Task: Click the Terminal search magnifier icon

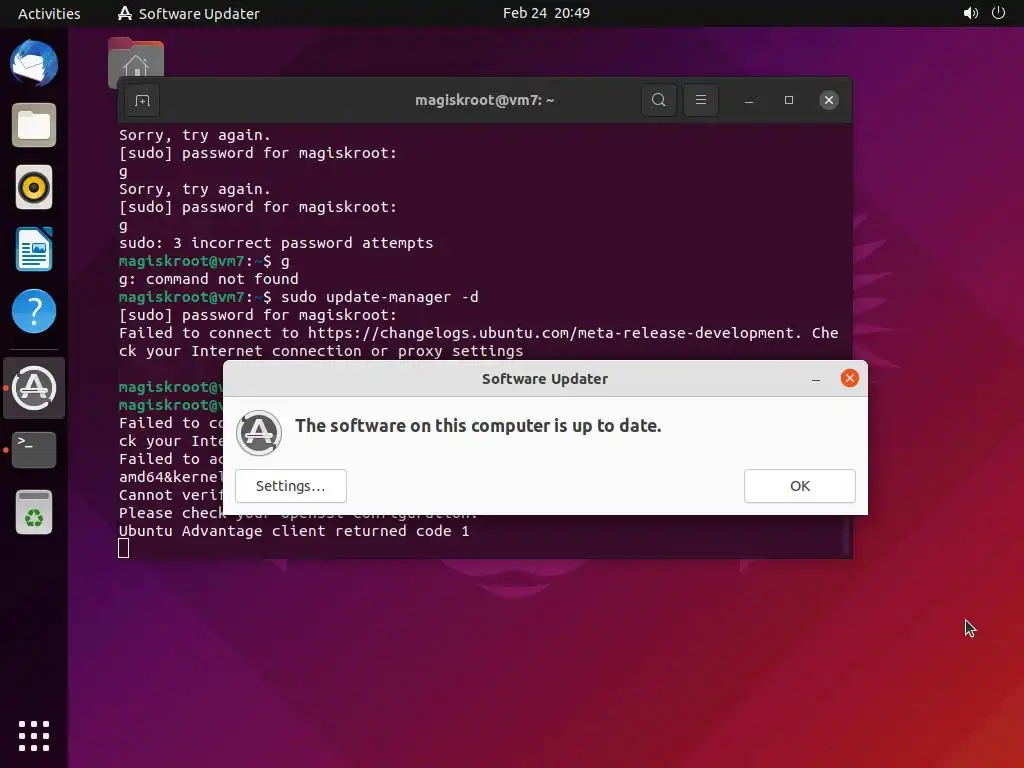Action: (x=659, y=100)
